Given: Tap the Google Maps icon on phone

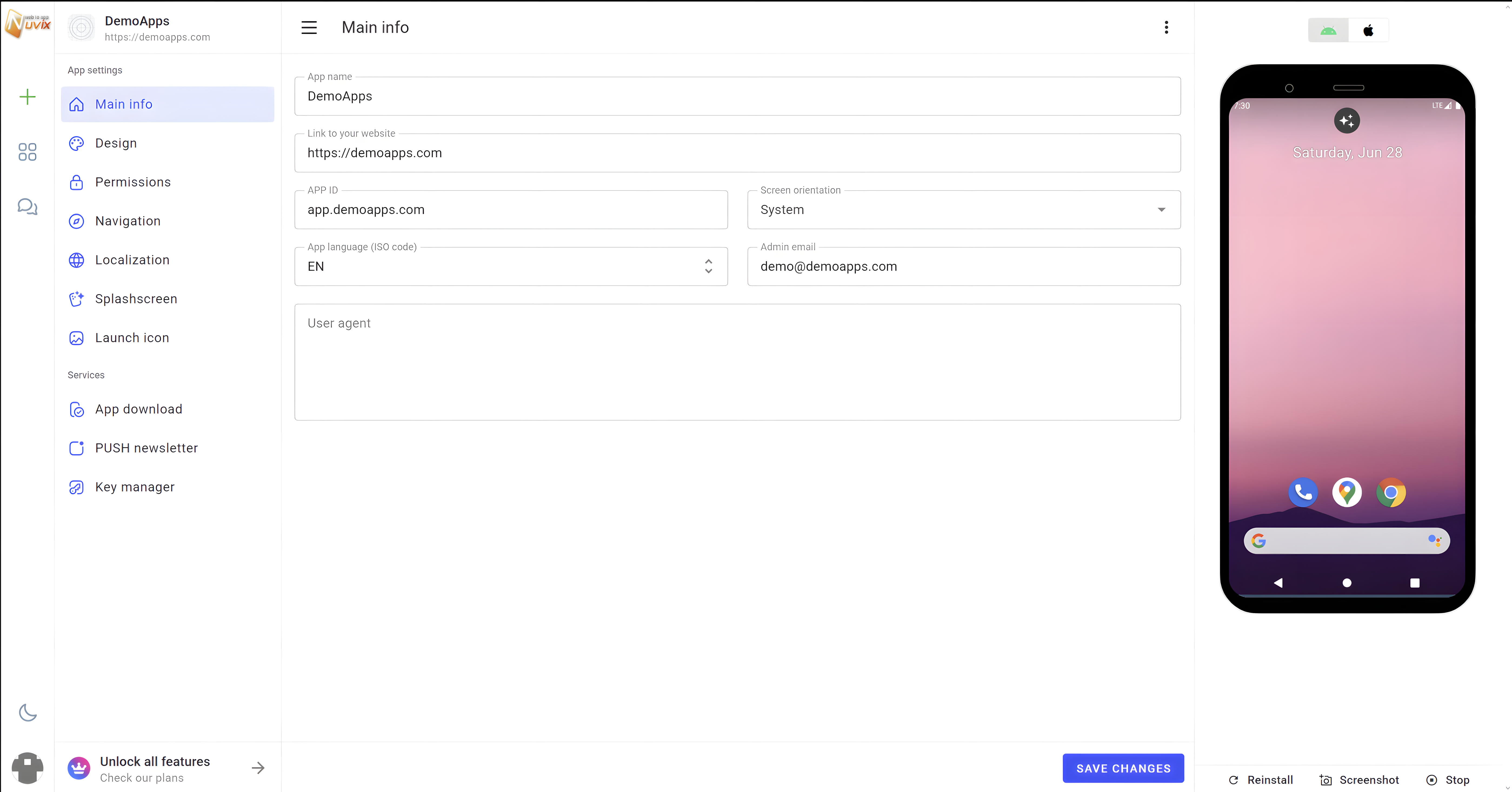Looking at the screenshot, I should tap(1347, 492).
